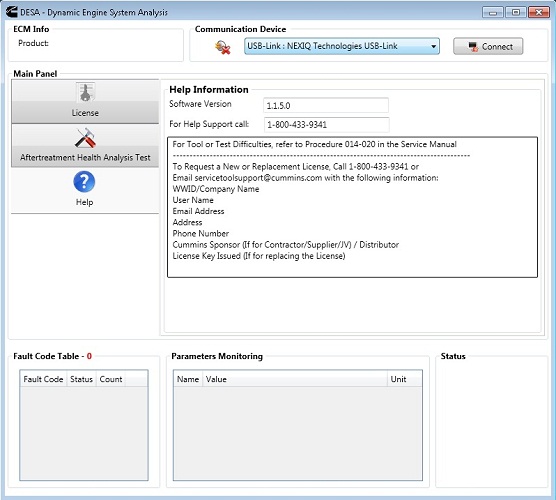Click the Help Support phone number field

tap(327, 125)
